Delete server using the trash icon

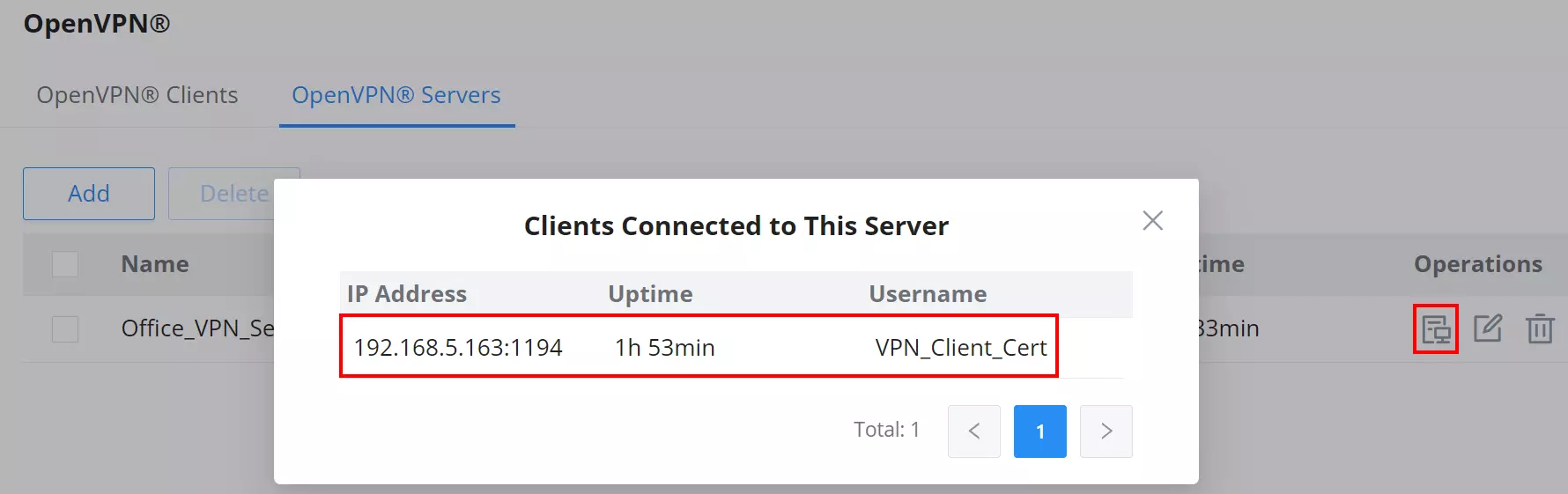coord(1540,328)
